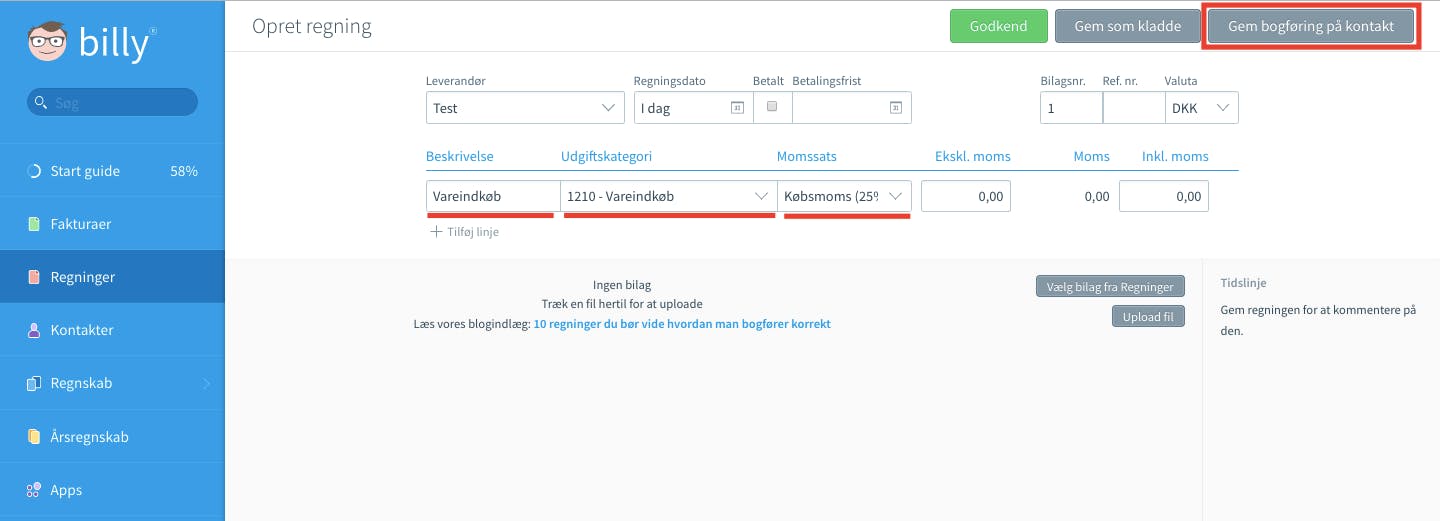This screenshot has width=1440, height=521.
Task: Click Gem bogføring på kontakt button
Action: point(1310,26)
